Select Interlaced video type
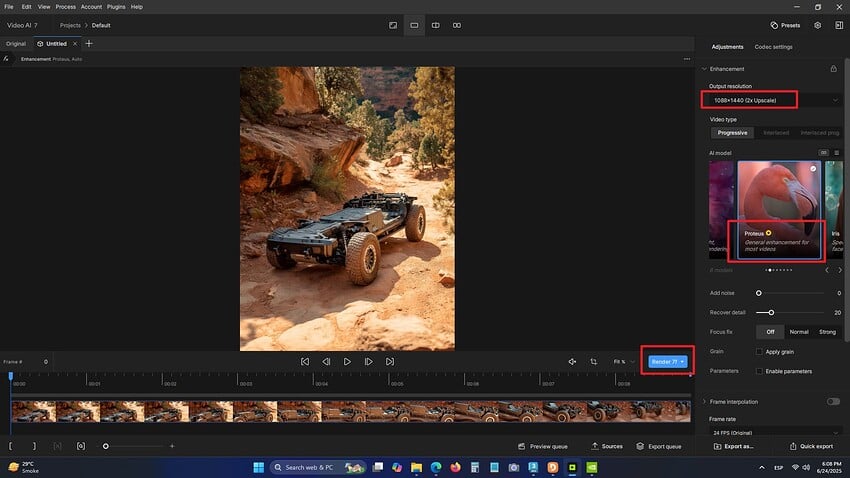The height and width of the screenshot is (478, 850). 776,133
